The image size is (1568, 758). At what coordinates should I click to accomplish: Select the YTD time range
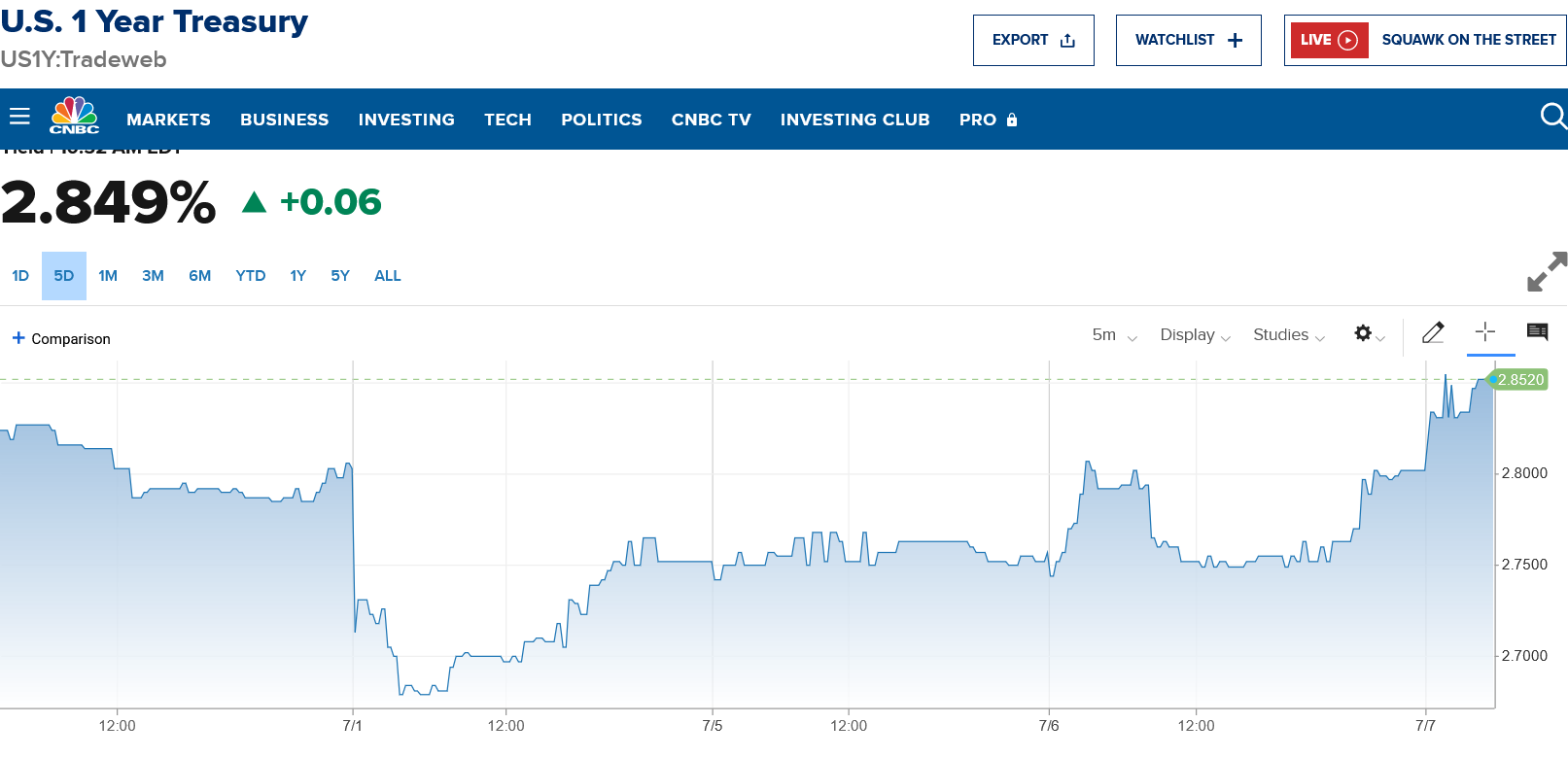tap(251, 276)
